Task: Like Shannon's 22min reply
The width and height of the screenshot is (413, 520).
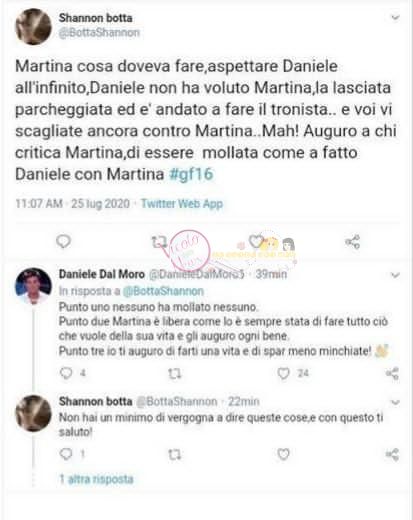Action: click(x=283, y=454)
